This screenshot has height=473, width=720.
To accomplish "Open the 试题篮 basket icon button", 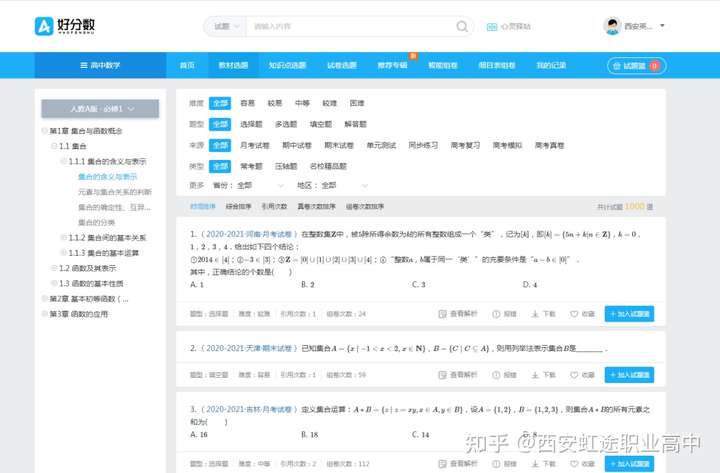I will click(x=617, y=66).
